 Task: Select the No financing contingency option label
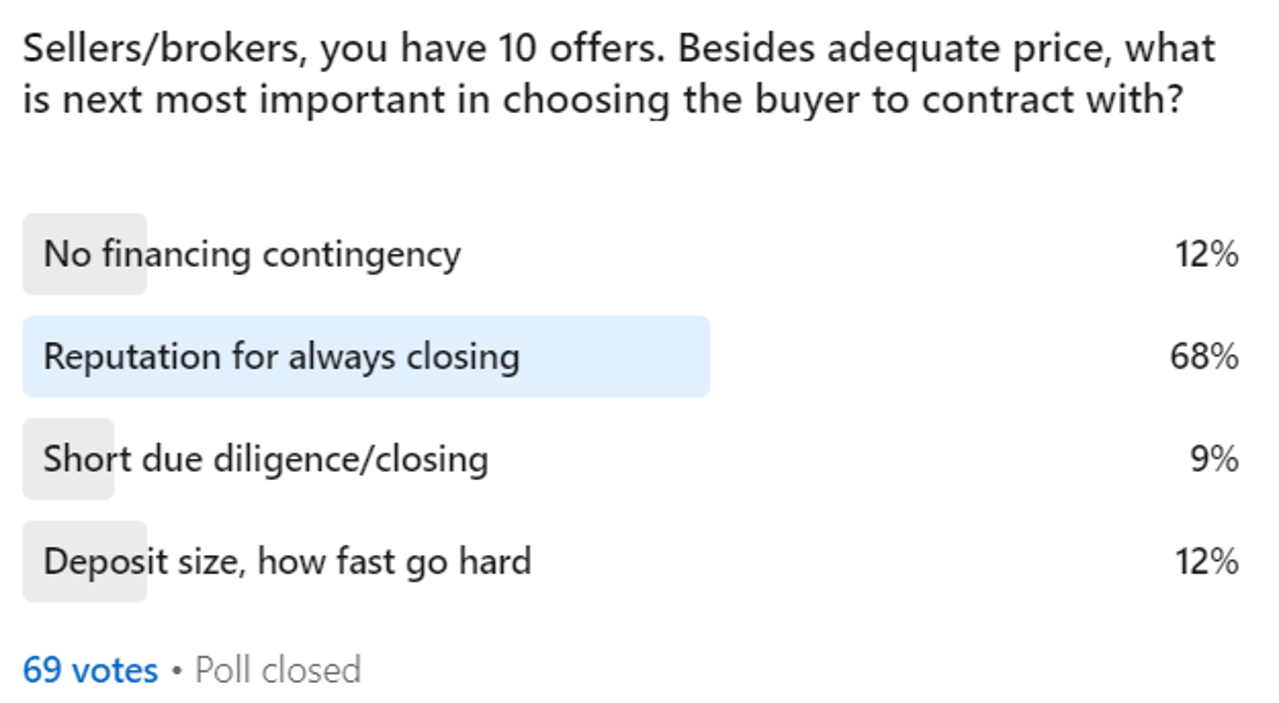252,254
